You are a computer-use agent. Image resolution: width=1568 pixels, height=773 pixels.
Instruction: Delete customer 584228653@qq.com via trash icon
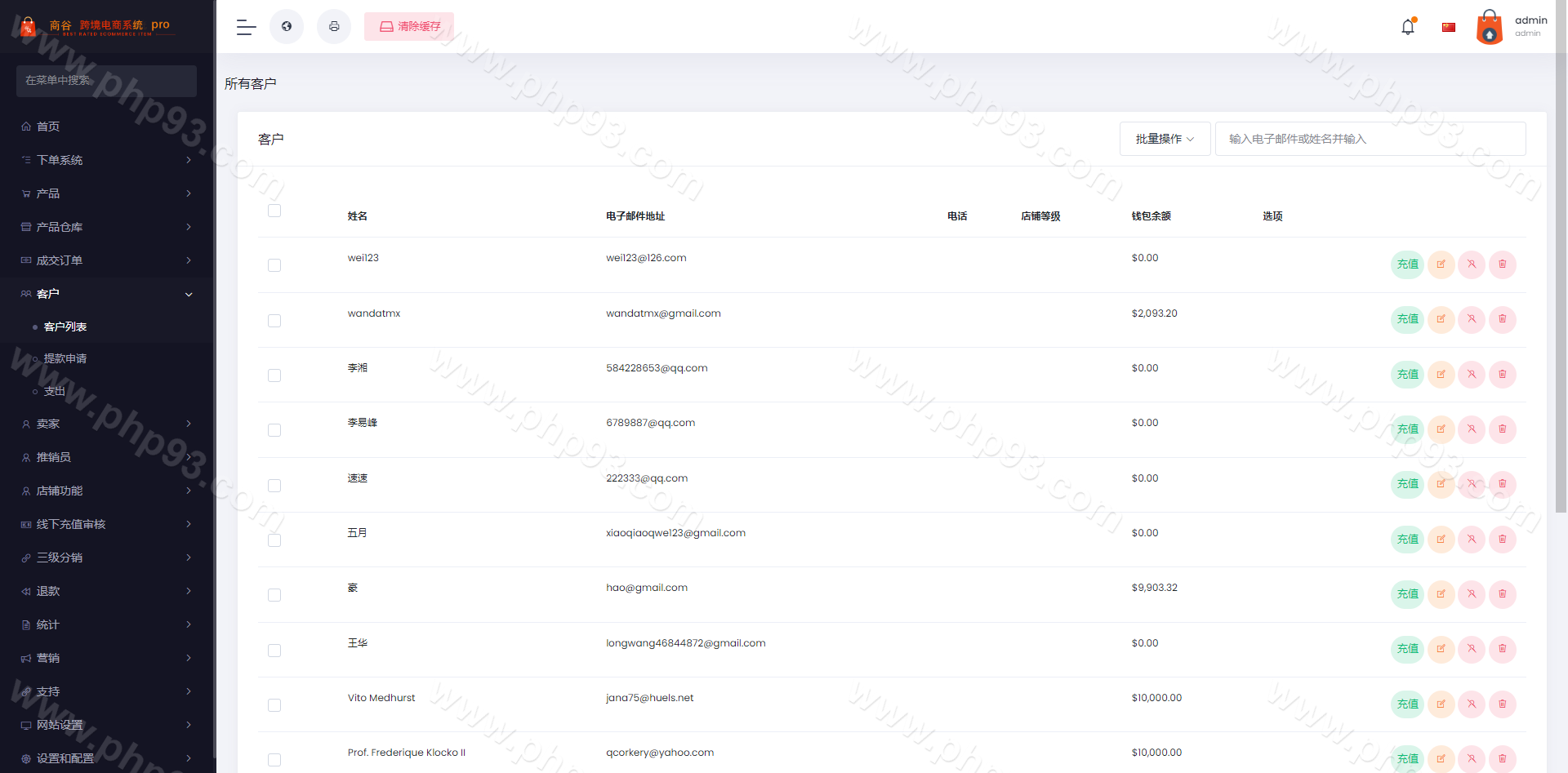pyautogui.click(x=1502, y=375)
